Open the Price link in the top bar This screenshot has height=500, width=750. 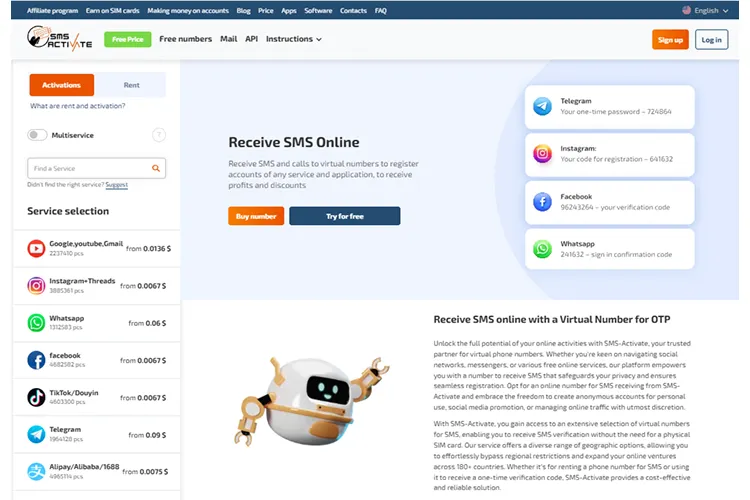(265, 11)
